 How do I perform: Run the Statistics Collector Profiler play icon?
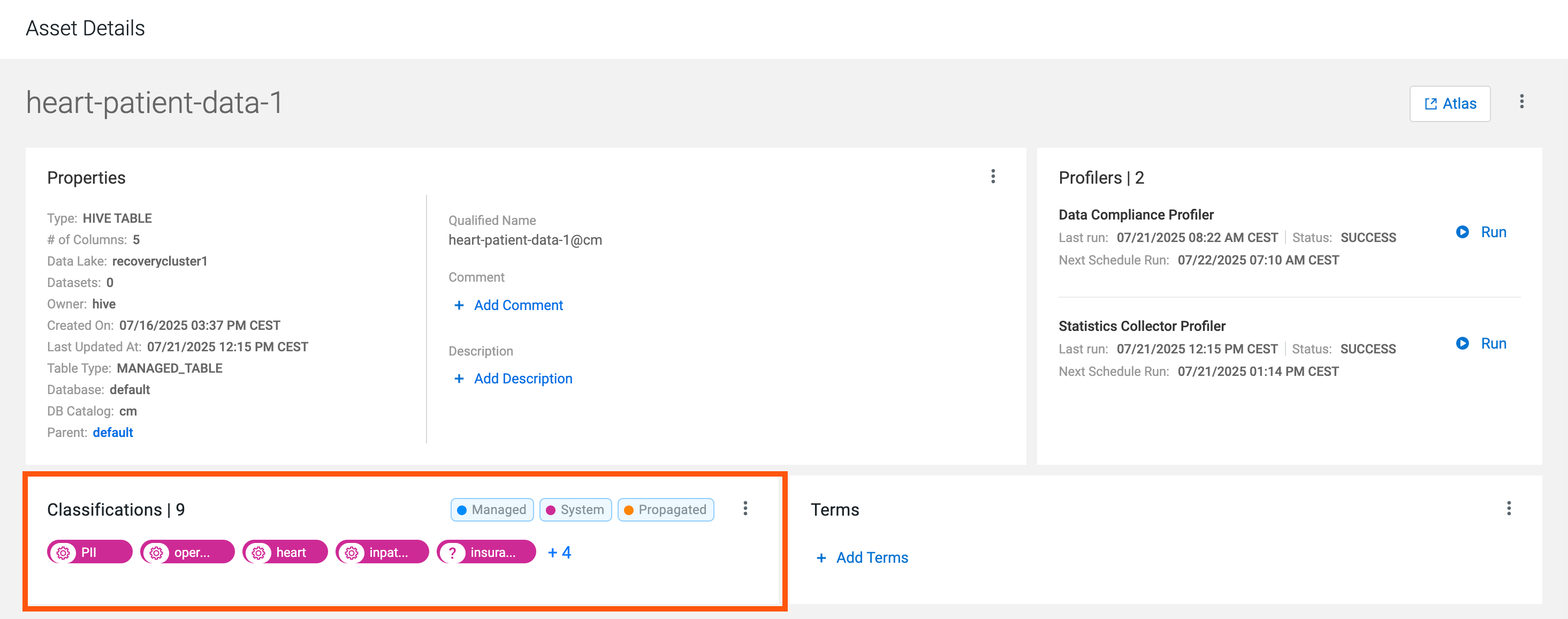1462,344
